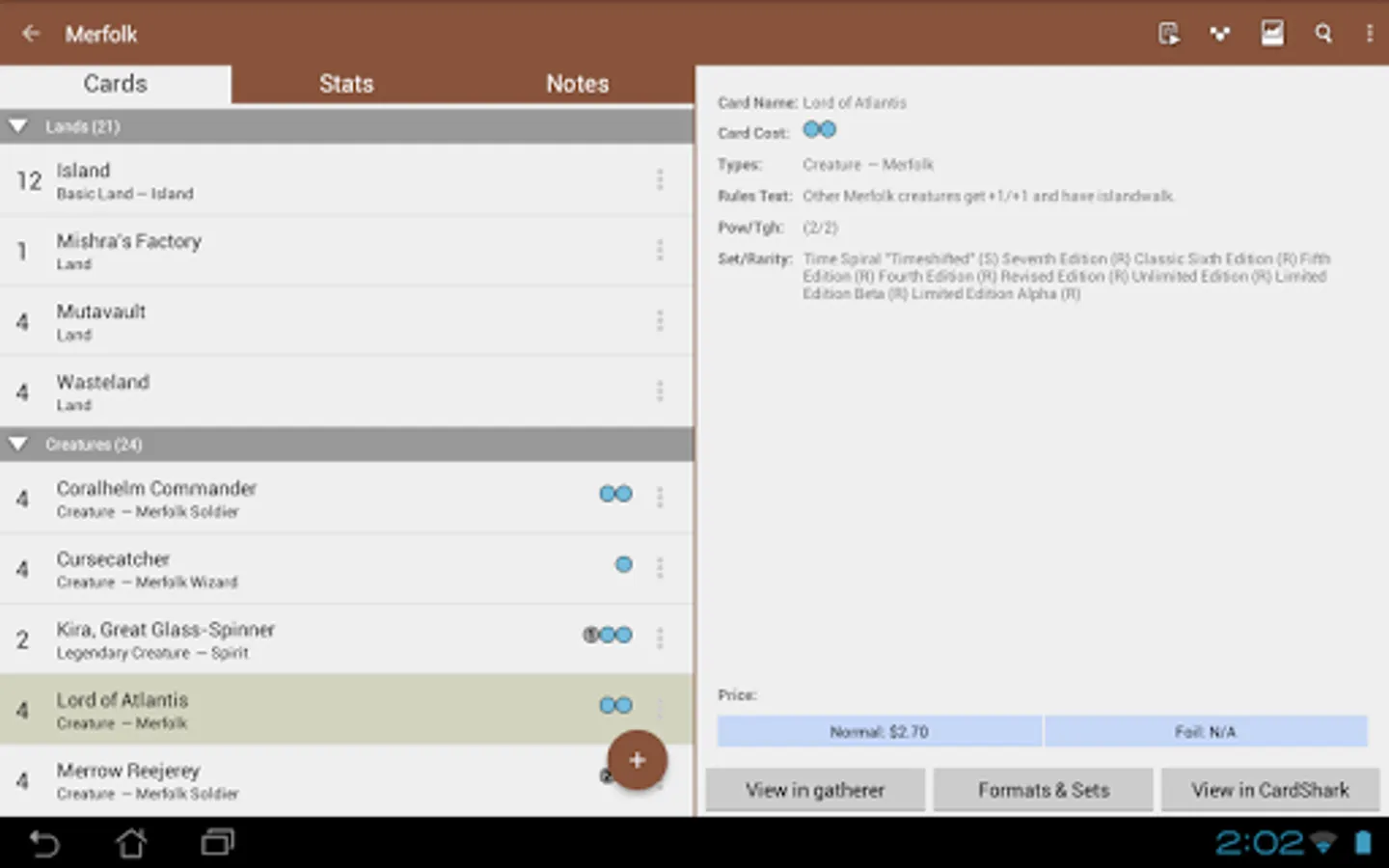
Task: Switch to the Notes tab
Action: (x=578, y=84)
